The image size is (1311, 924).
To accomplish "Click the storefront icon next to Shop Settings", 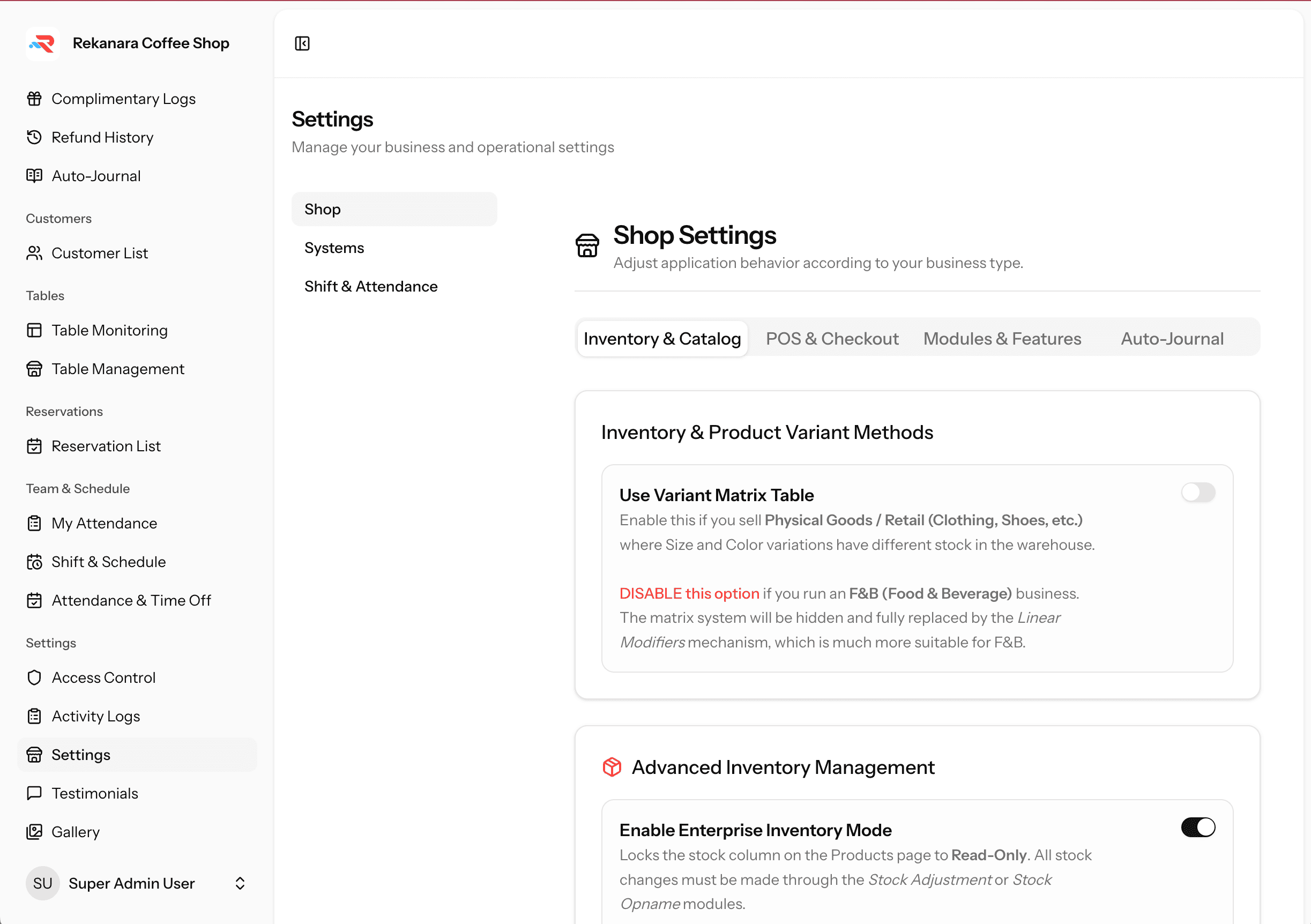I will coord(587,245).
